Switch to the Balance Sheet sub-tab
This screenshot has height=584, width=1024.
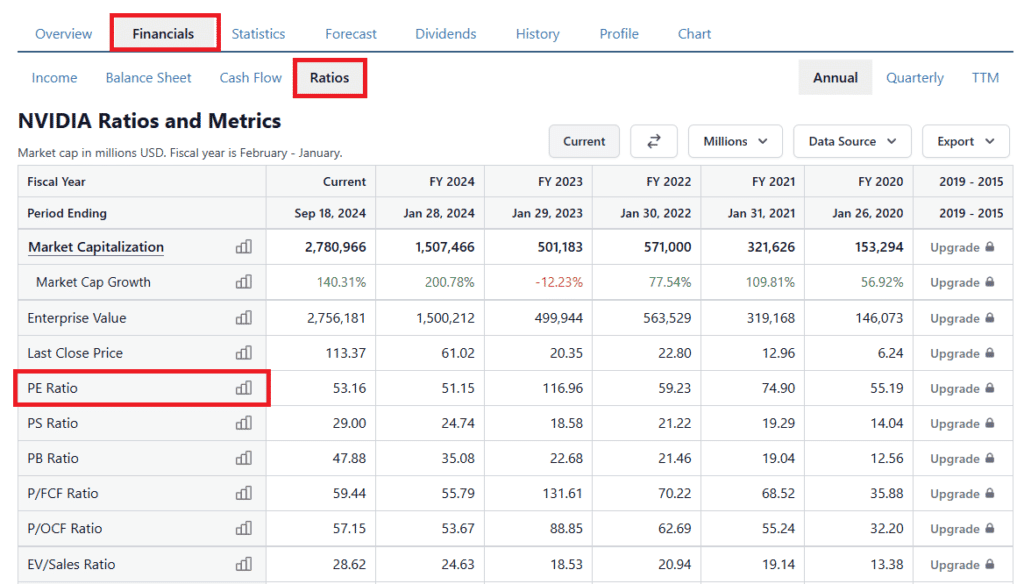coord(148,78)
